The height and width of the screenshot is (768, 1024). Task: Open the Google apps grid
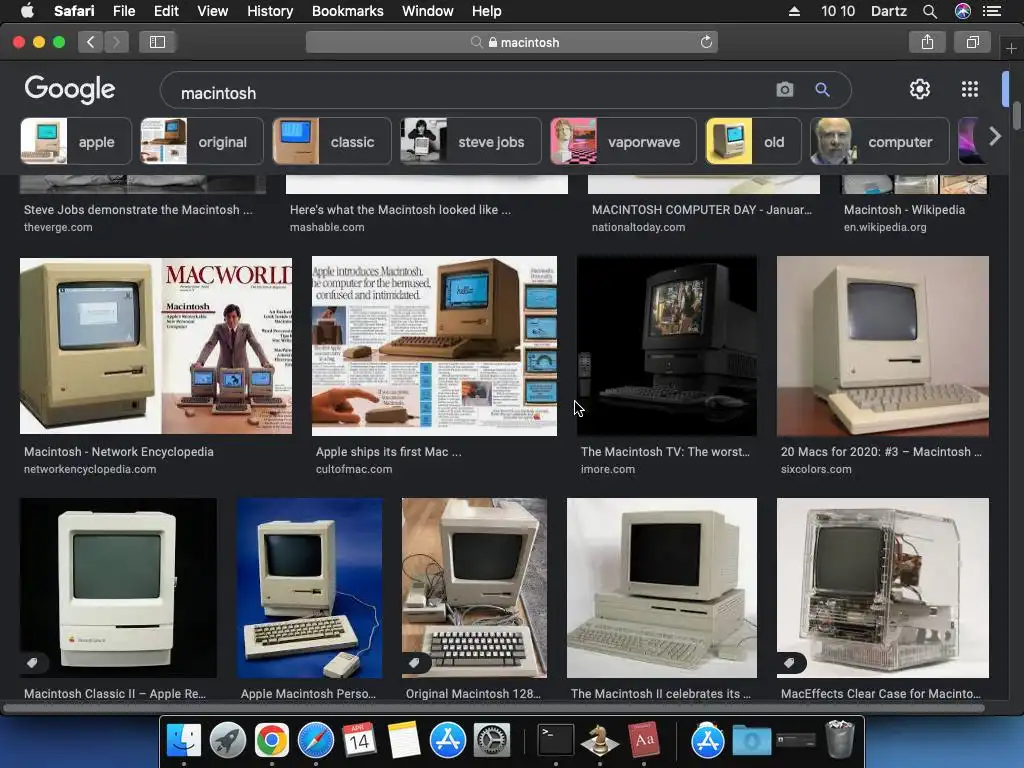pos(970,89)
